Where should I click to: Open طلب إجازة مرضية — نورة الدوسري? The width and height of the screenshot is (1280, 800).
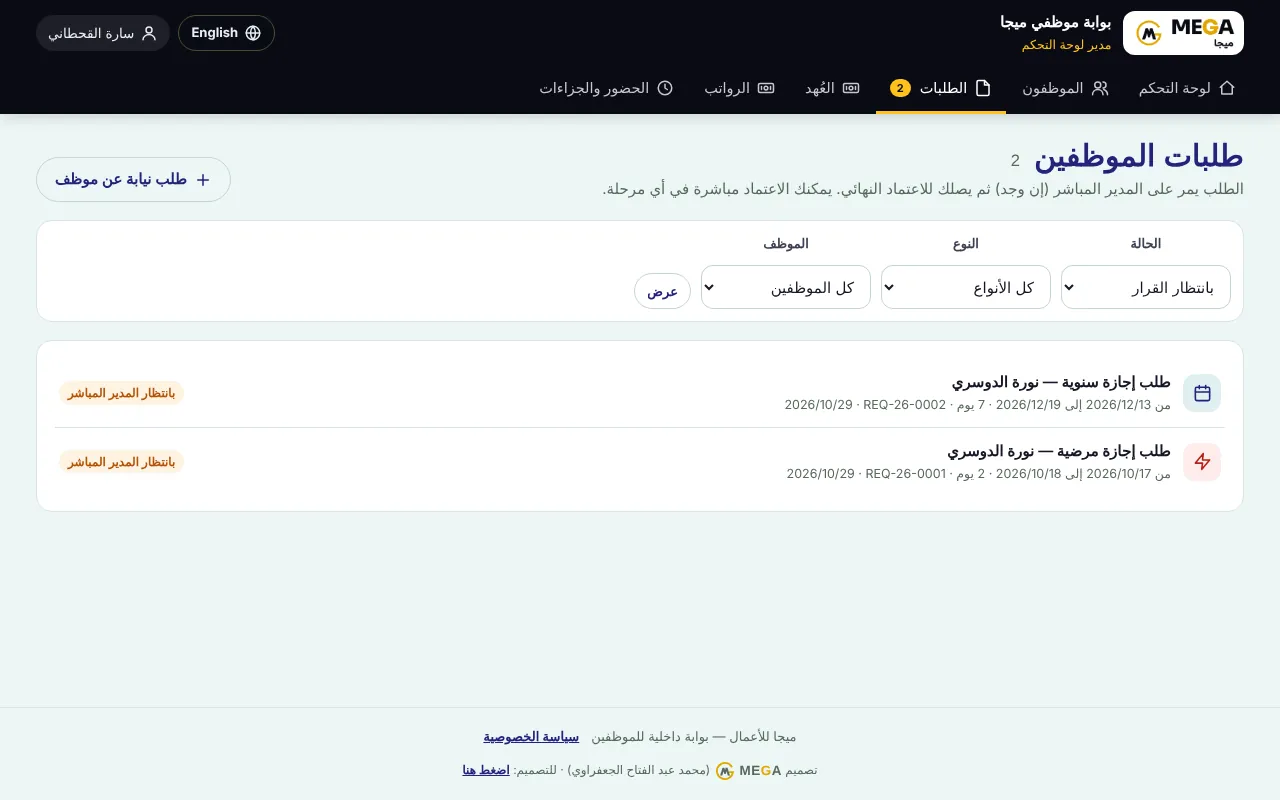[1059, 451]
